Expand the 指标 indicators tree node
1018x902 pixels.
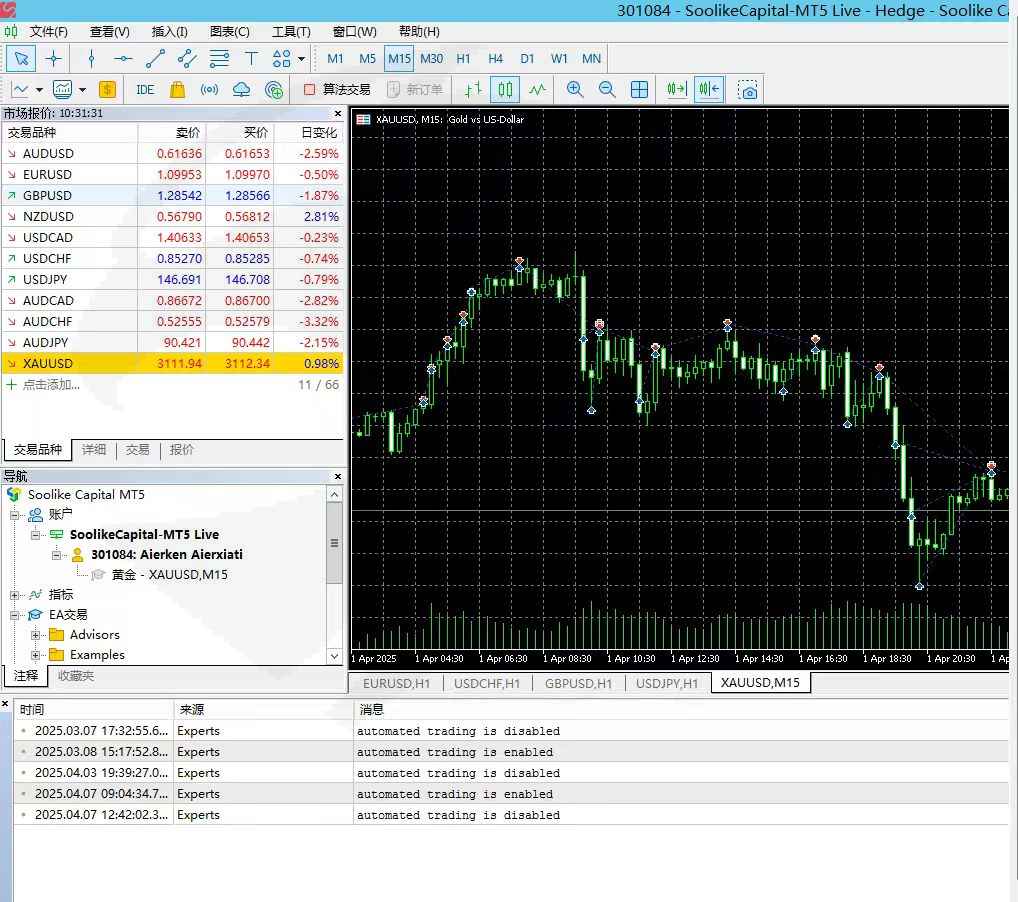click(x=16, y=595)
